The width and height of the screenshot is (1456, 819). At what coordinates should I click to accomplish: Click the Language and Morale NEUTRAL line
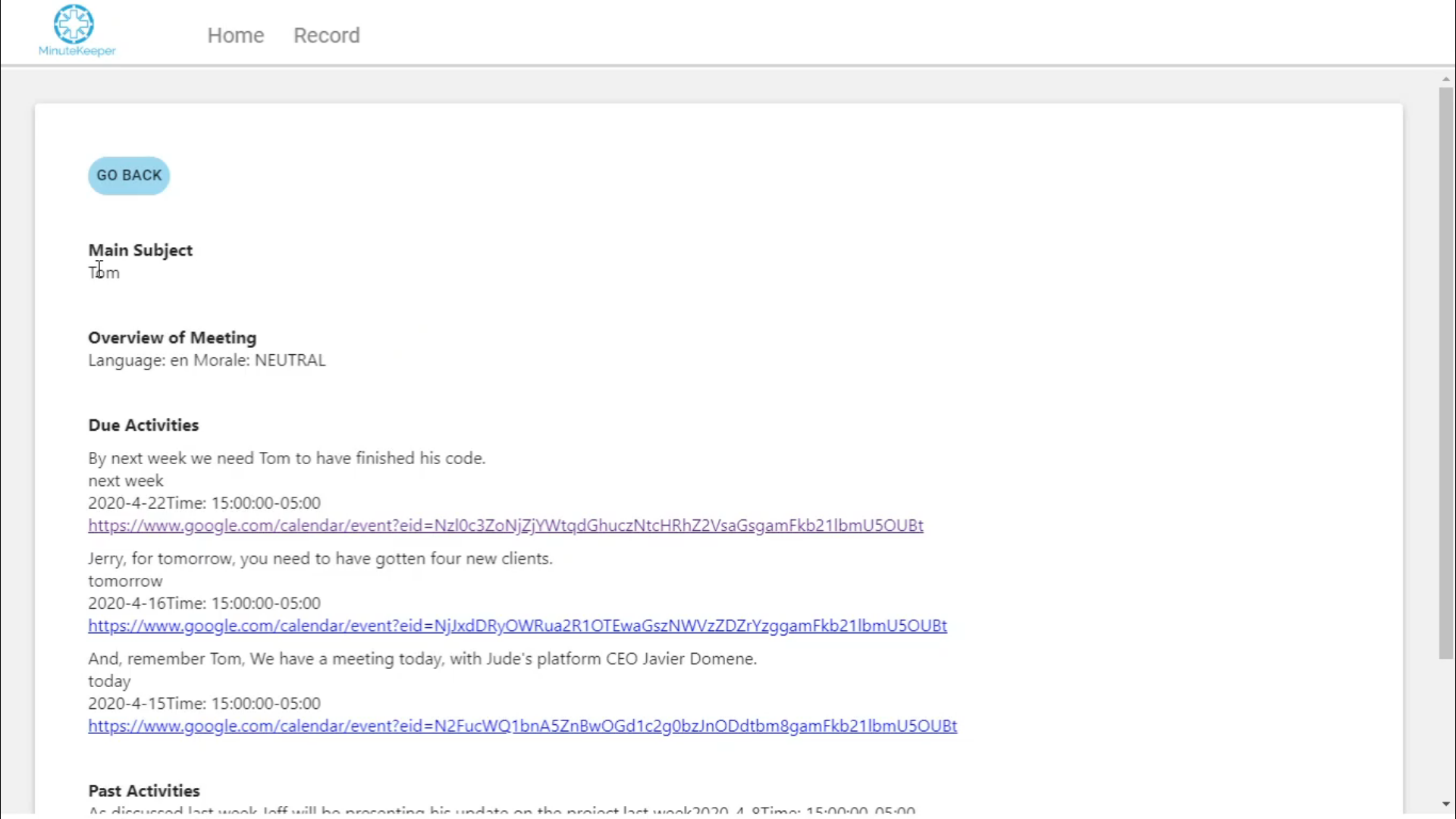coord(206,360)
